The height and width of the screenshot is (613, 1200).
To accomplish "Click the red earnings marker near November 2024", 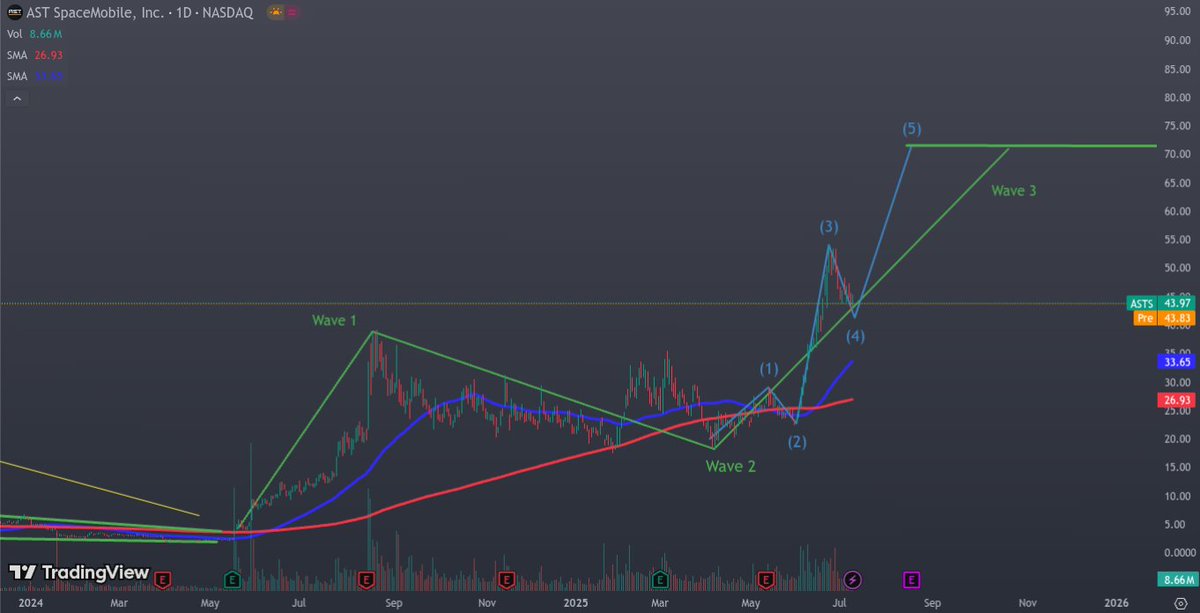I will click(507, 578).
